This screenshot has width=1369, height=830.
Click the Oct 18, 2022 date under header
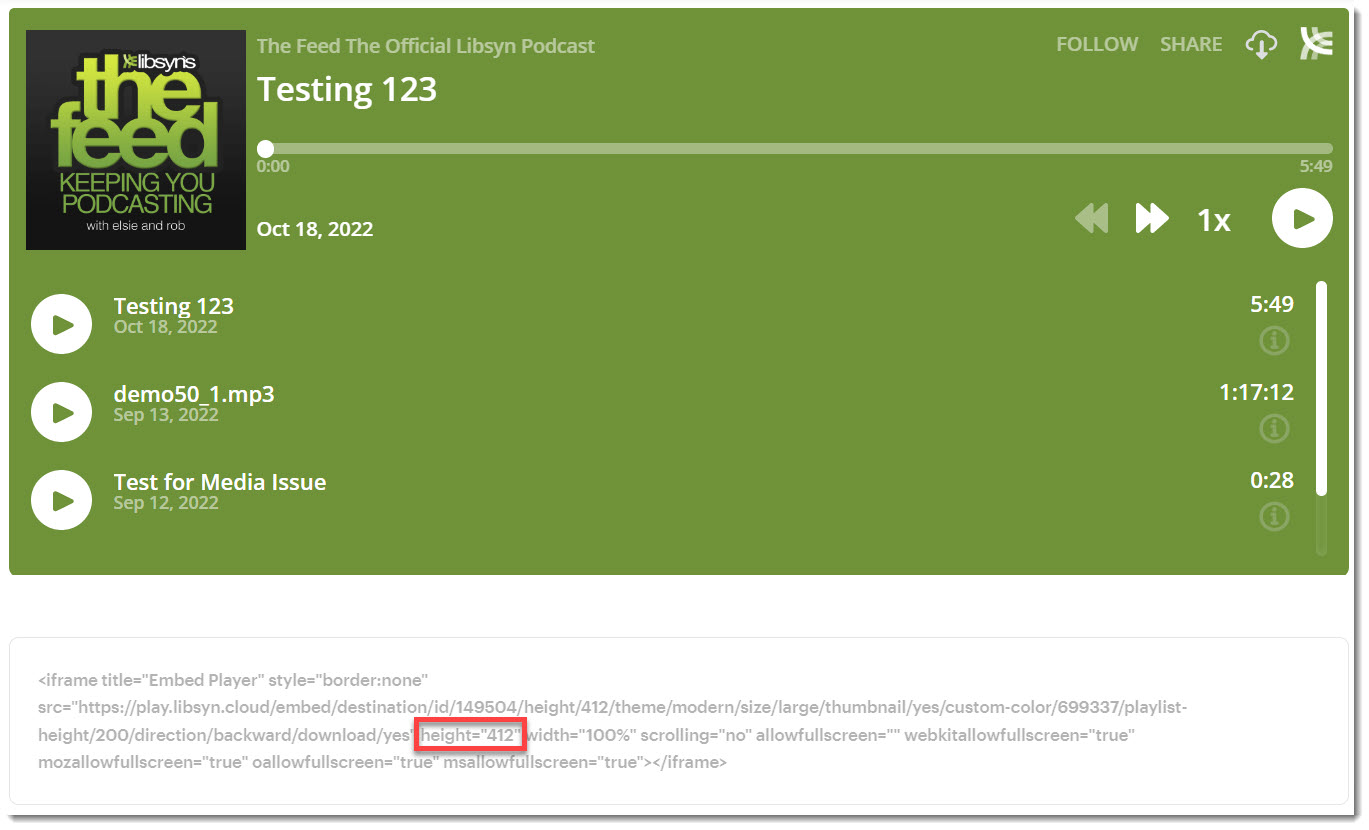pyautogui.click(x=315, y=229)
